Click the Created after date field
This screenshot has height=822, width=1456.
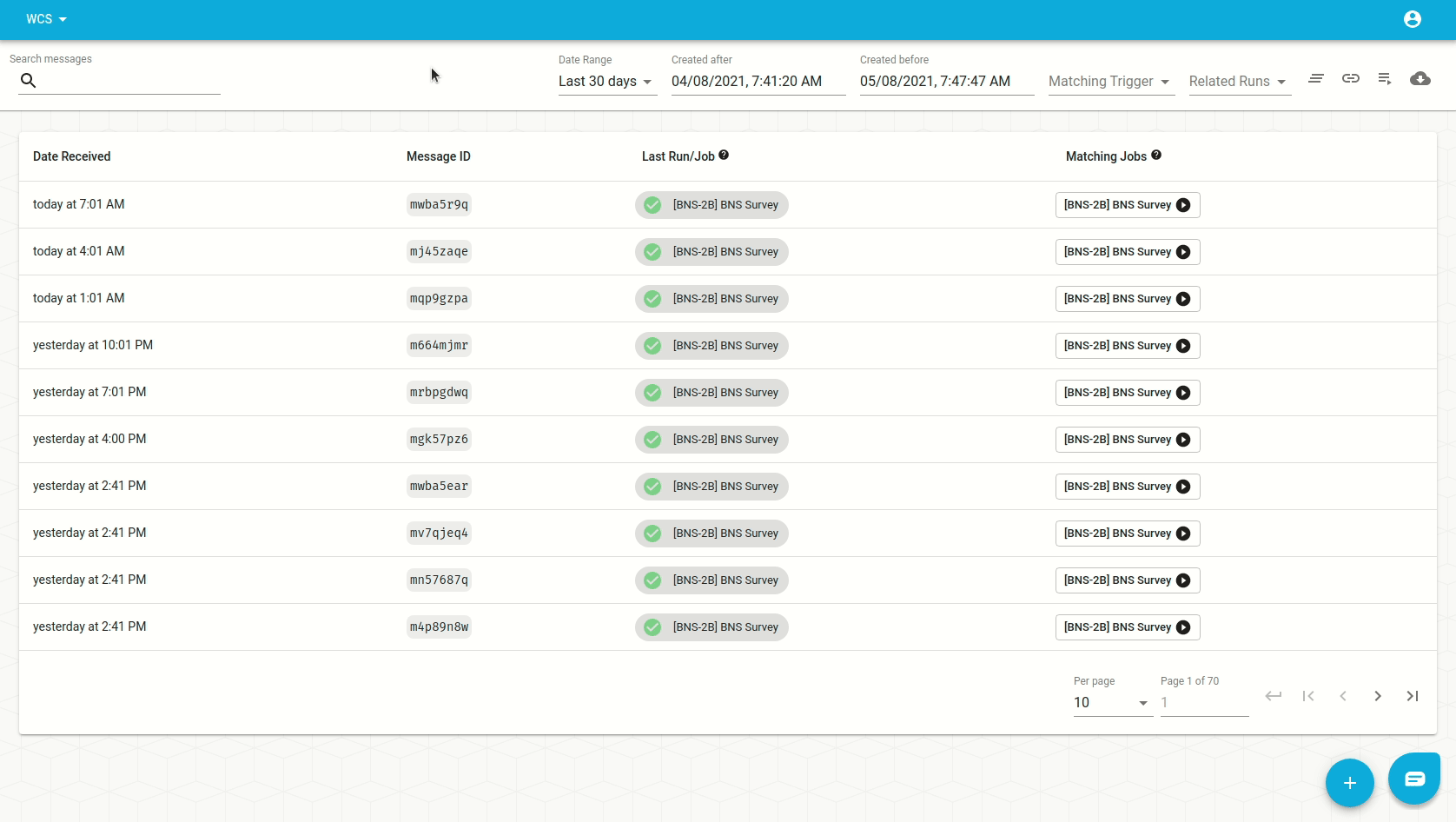coord(758,82)
